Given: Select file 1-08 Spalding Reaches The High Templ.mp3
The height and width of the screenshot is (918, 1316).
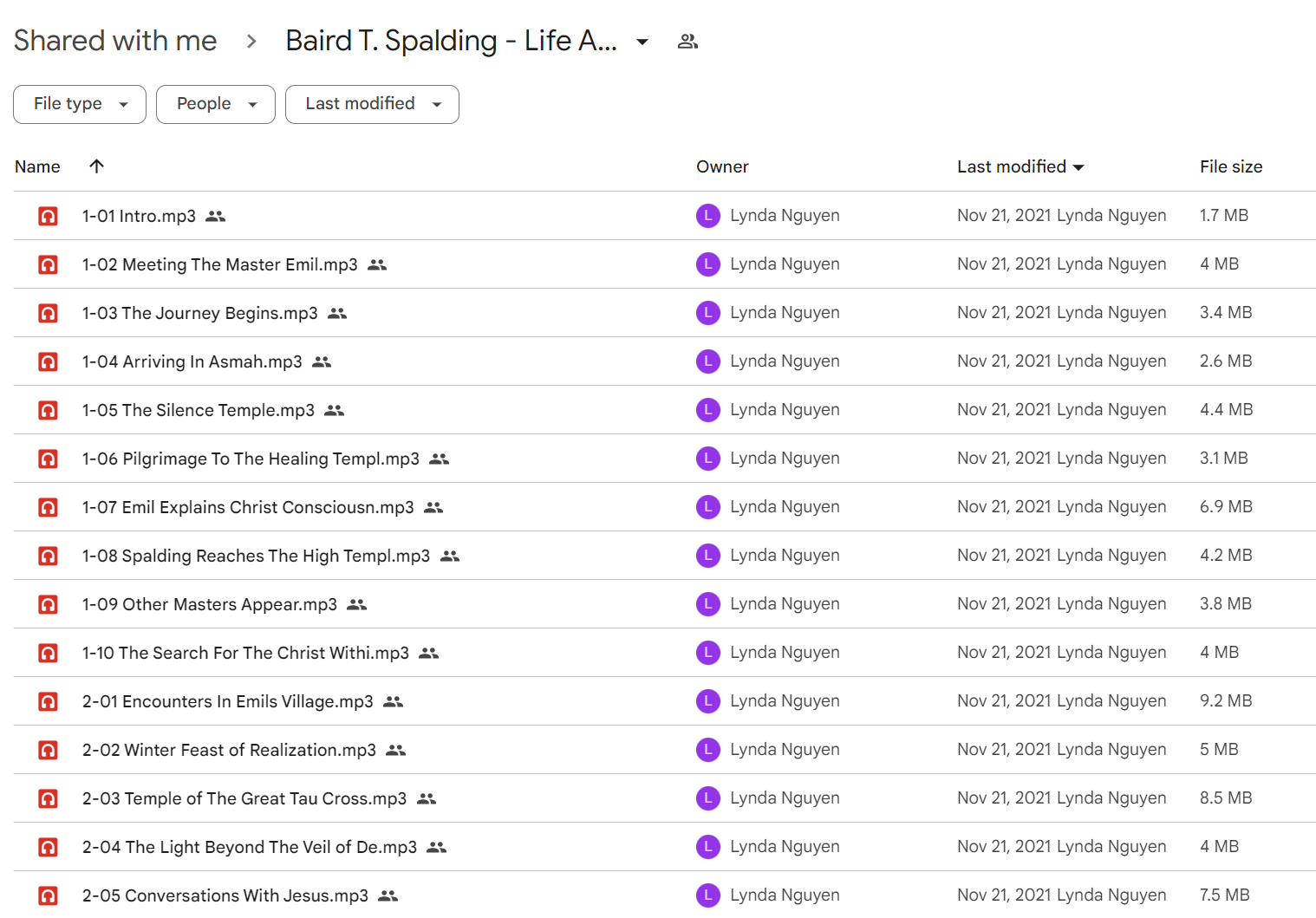Looking at the screenshot, I should coord(256,556).
